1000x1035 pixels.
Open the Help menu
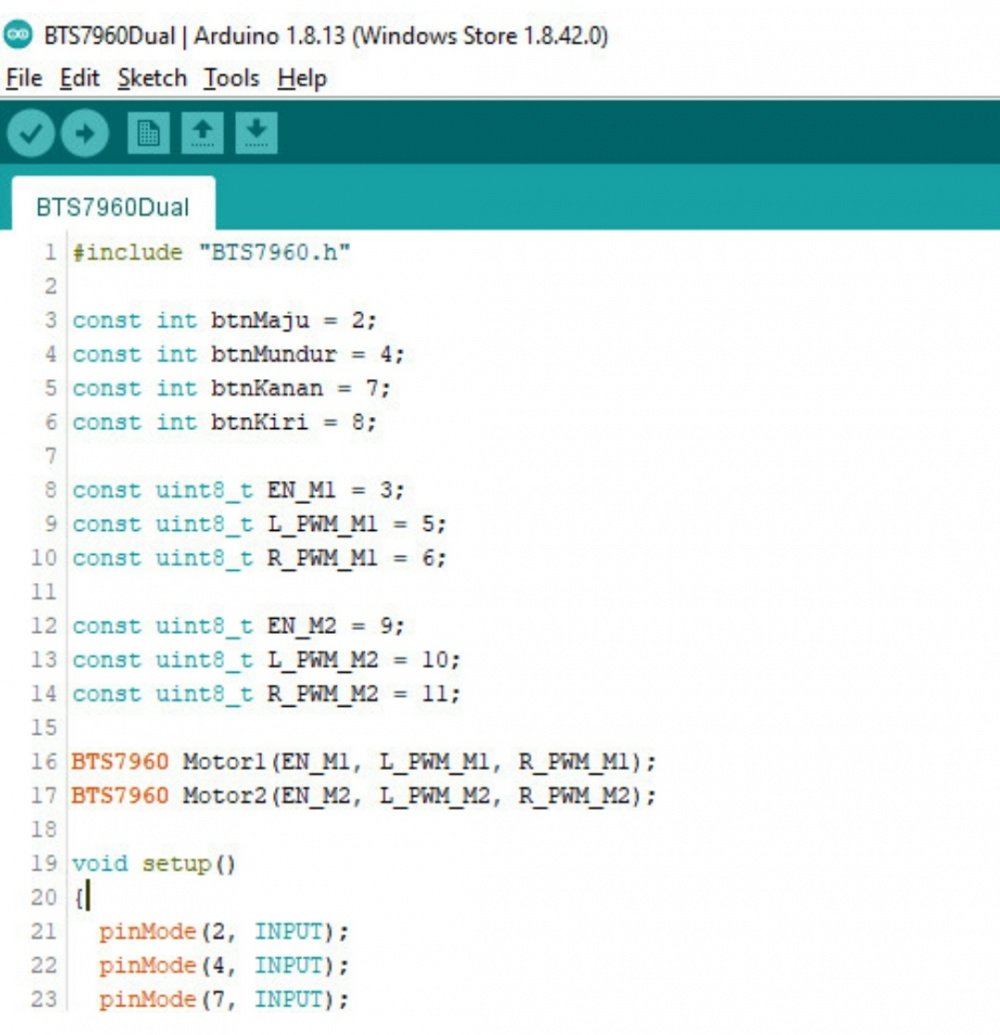(302, 78)
